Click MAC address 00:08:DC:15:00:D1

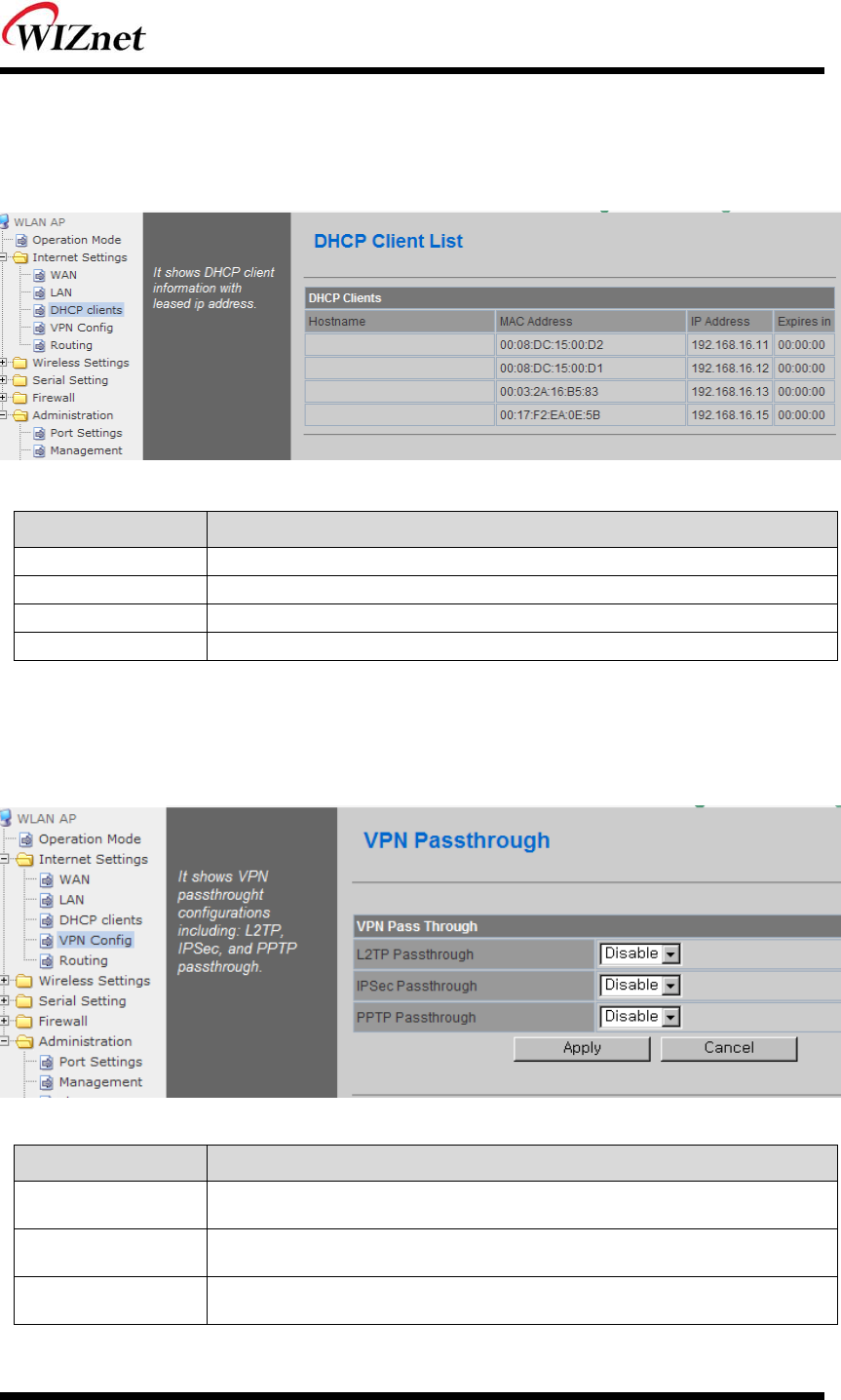click(x=552, y=369)
